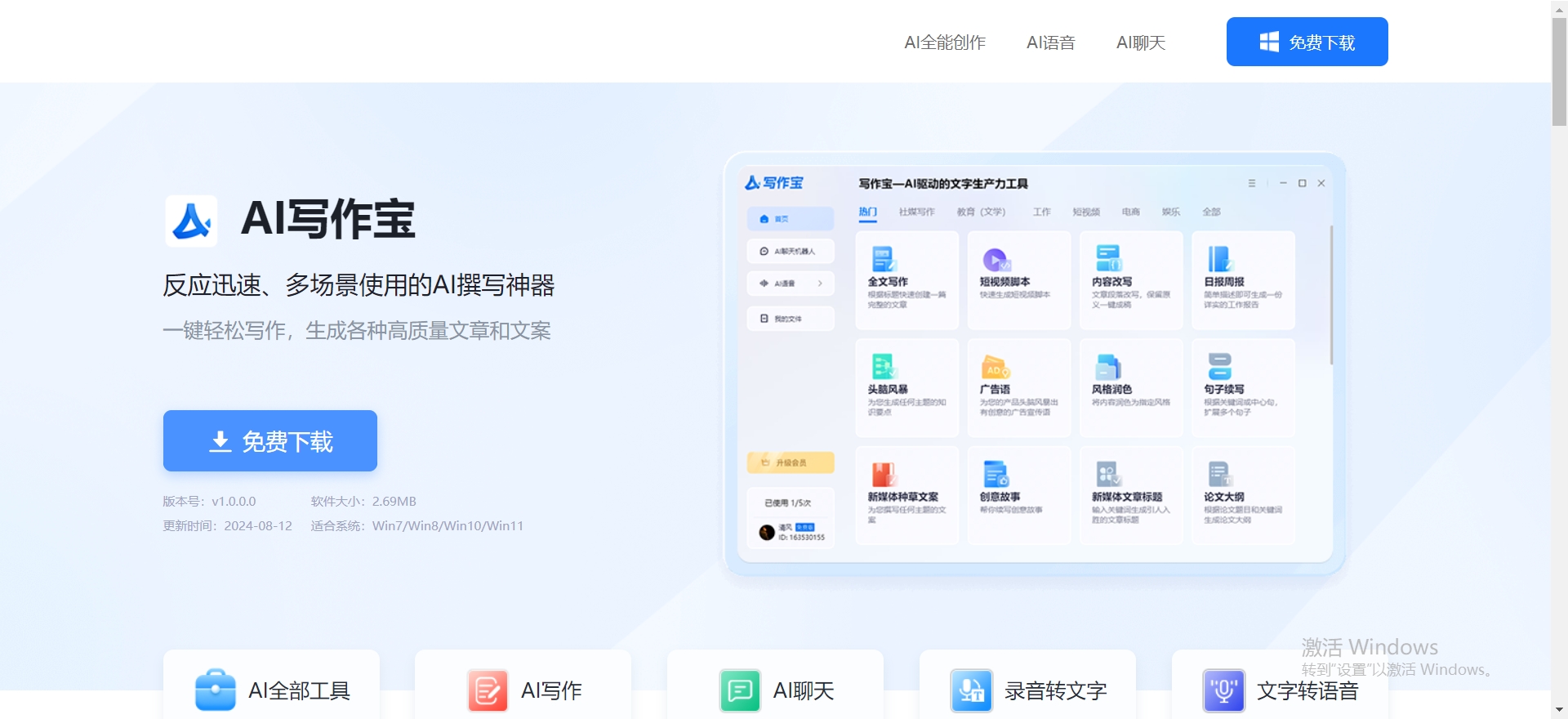Image resolution: width=1568 pixels, height=719 pixels.
Task: Open the AI写作 card
Action: [x=523, y=685]
